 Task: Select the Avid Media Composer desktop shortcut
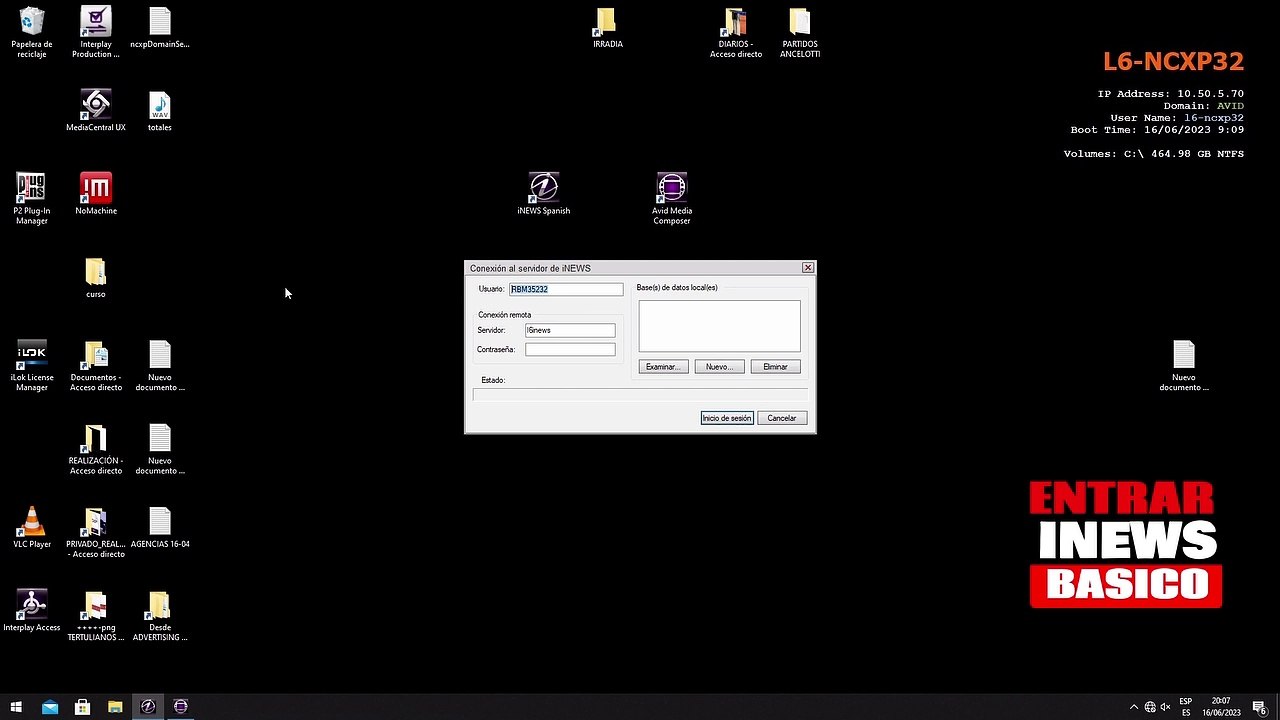(672, 198)
